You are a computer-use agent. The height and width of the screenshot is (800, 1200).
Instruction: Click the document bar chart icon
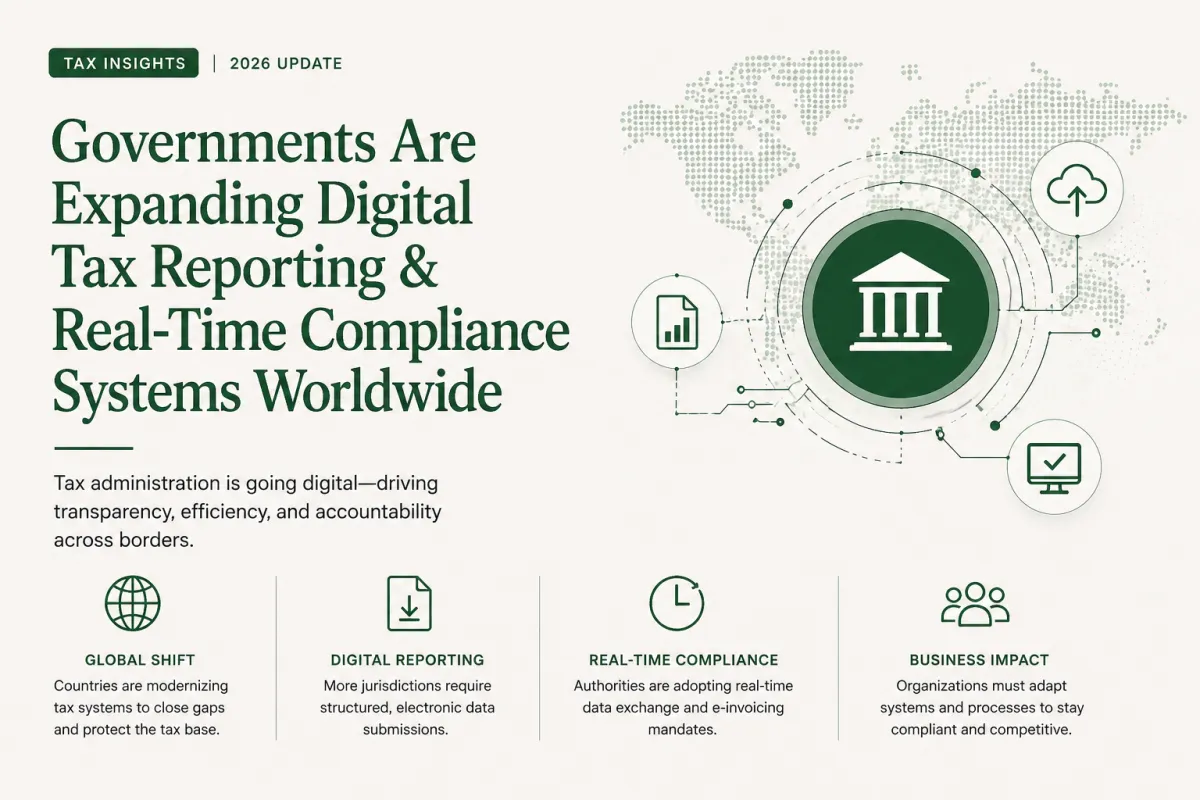(678, 322)
